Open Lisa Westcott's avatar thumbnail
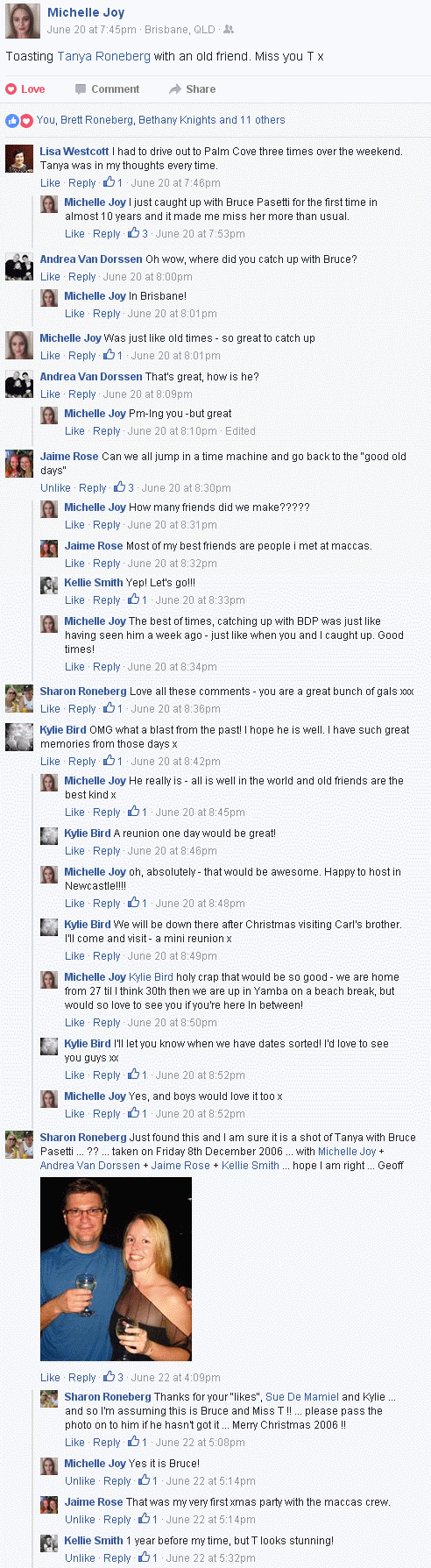 [x=19, y=159]
